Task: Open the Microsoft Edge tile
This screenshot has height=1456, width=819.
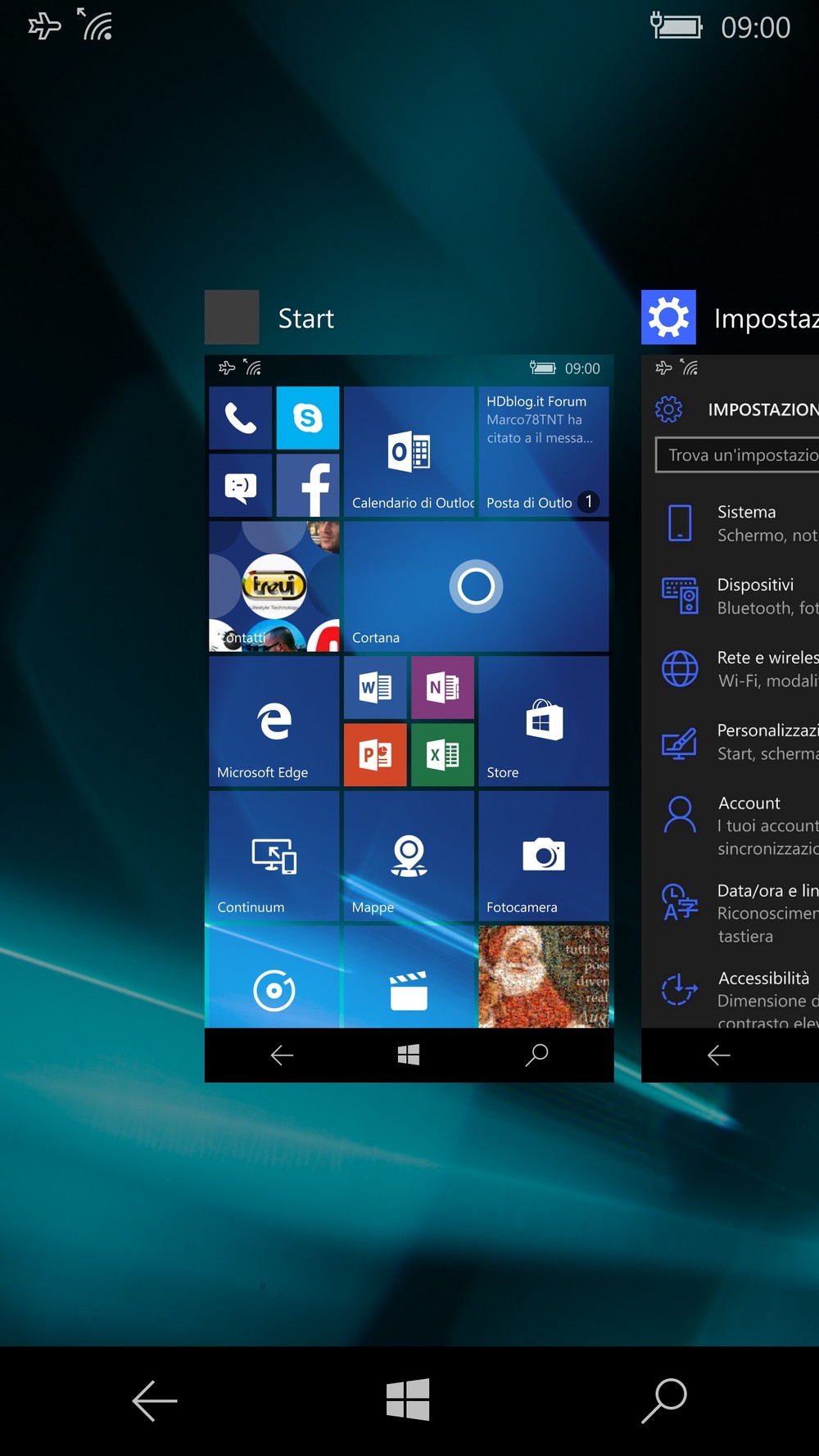Action: (274, 721)
